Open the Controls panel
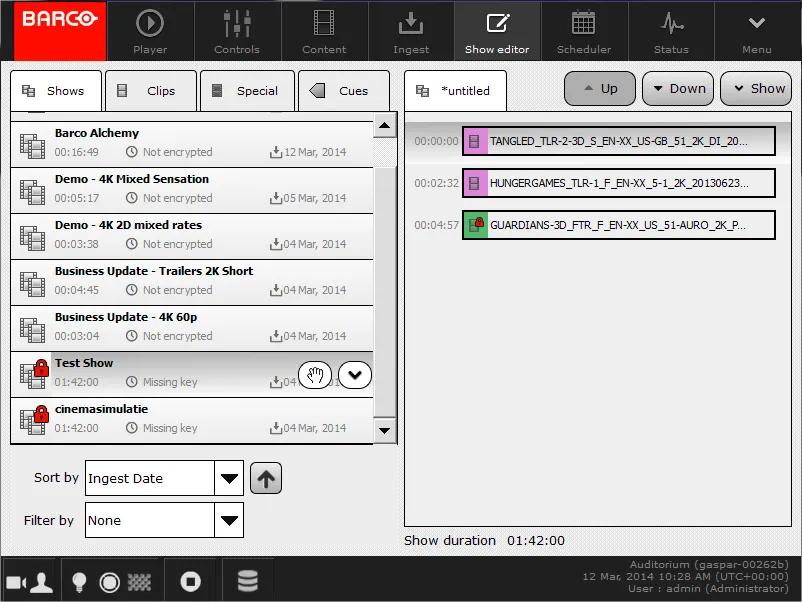Screen dimensions: 802x602 click(237, 31)
